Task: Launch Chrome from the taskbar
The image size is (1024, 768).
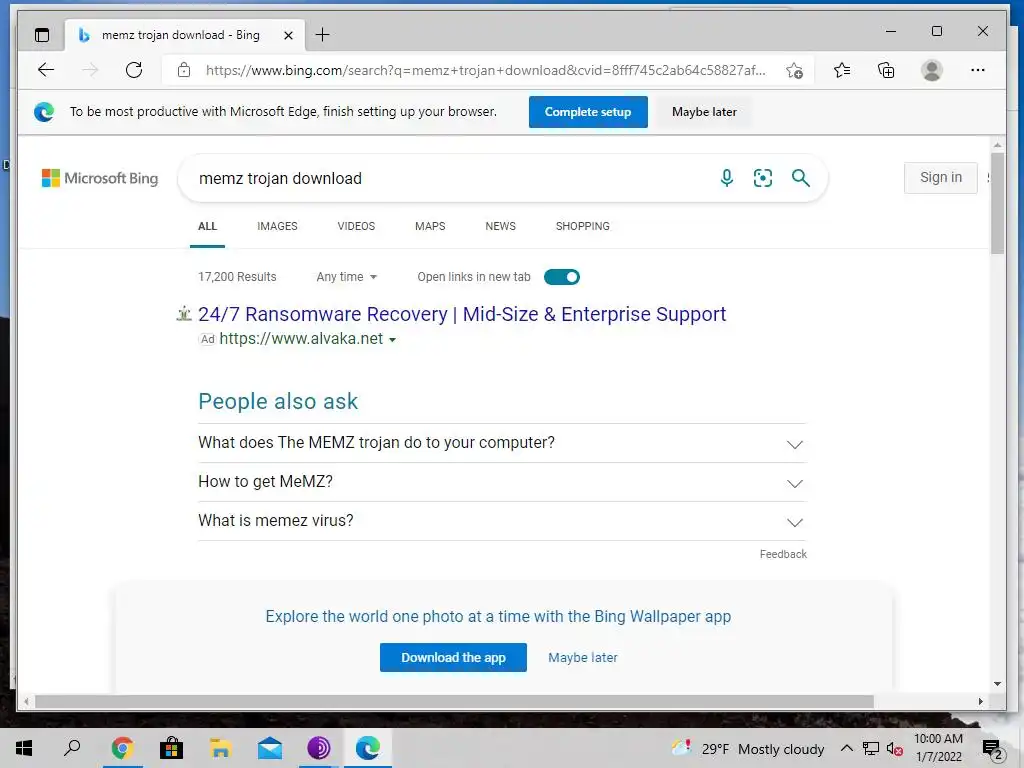Action: (122, 748)
